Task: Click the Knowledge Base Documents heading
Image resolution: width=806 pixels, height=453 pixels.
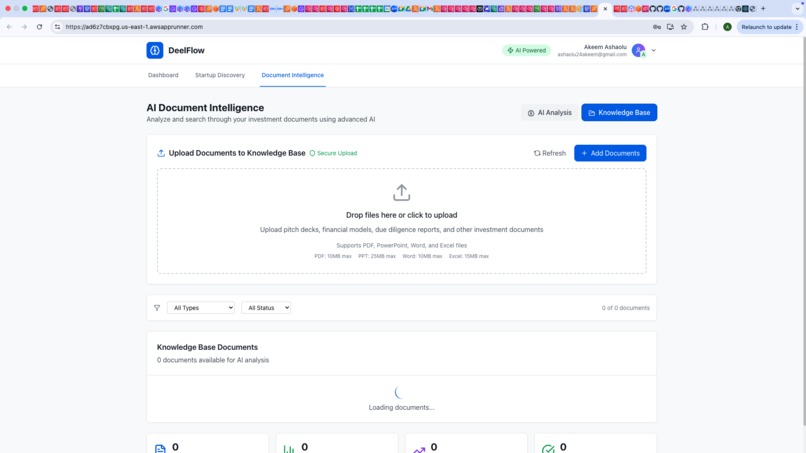Action: 207,347
